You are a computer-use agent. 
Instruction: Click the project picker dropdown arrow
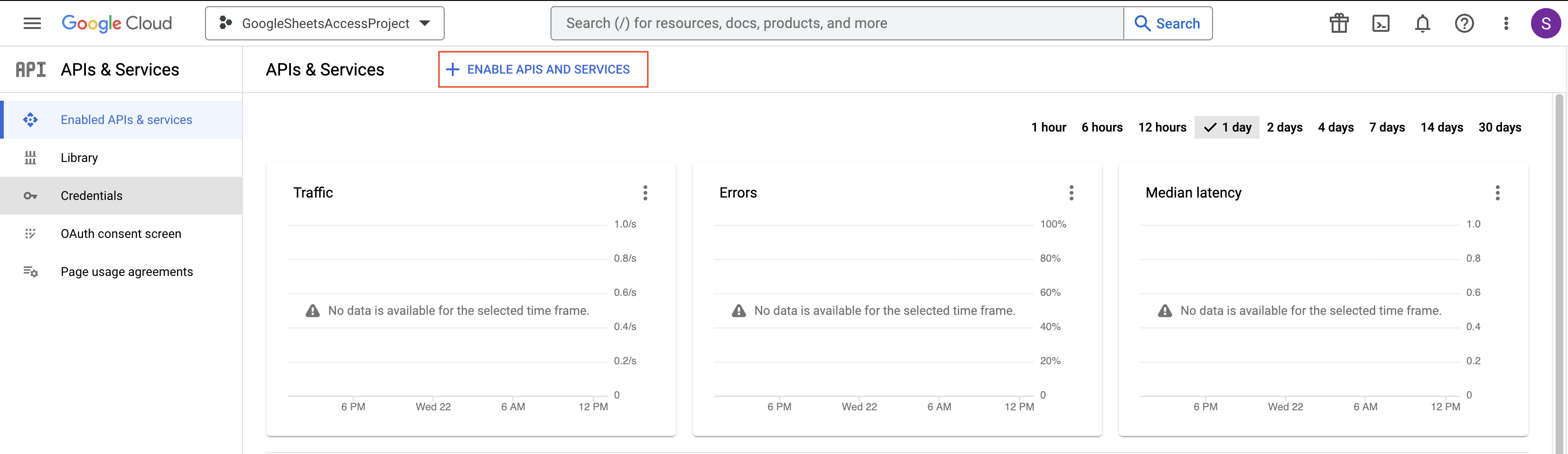(x=425, y=23)
